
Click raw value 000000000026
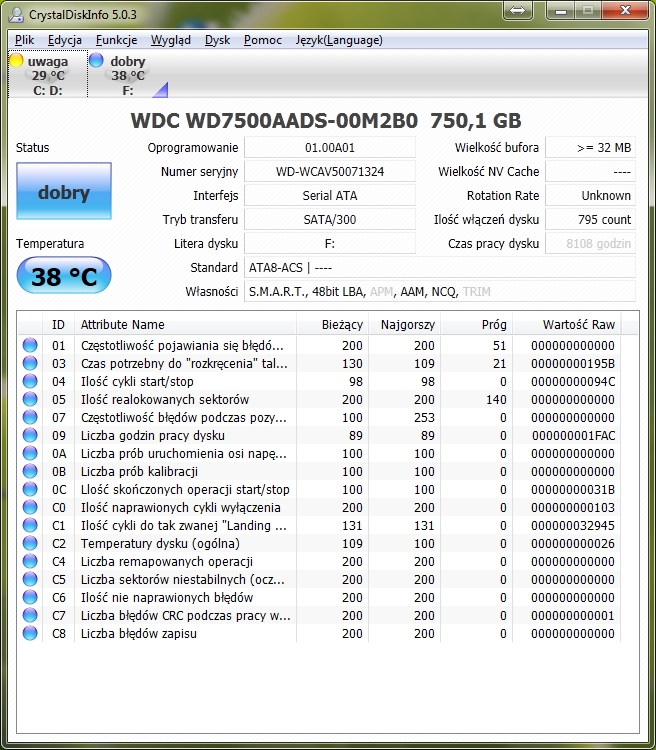(x=573, y=544)
